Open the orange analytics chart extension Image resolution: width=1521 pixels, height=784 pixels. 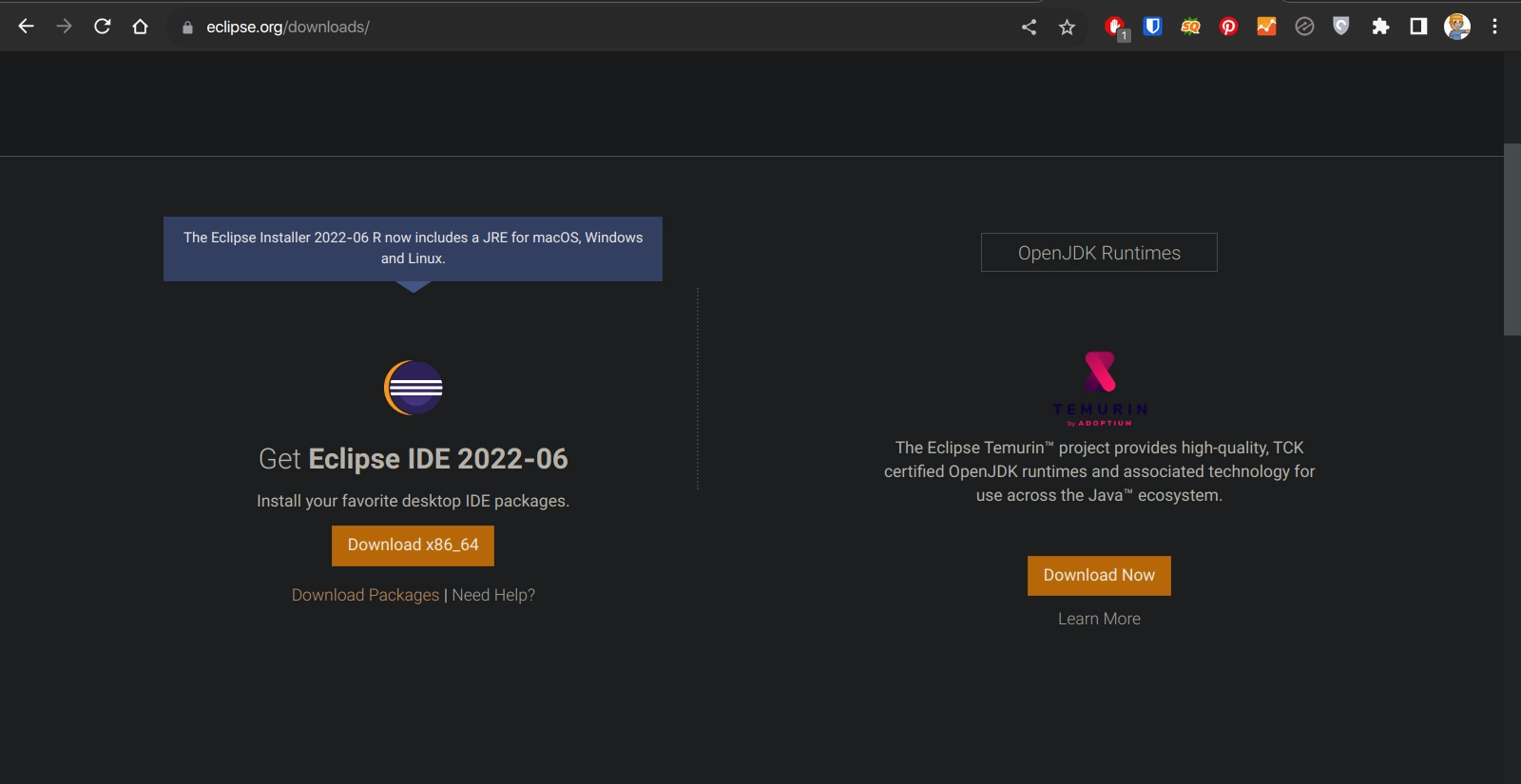point(1266,27)
